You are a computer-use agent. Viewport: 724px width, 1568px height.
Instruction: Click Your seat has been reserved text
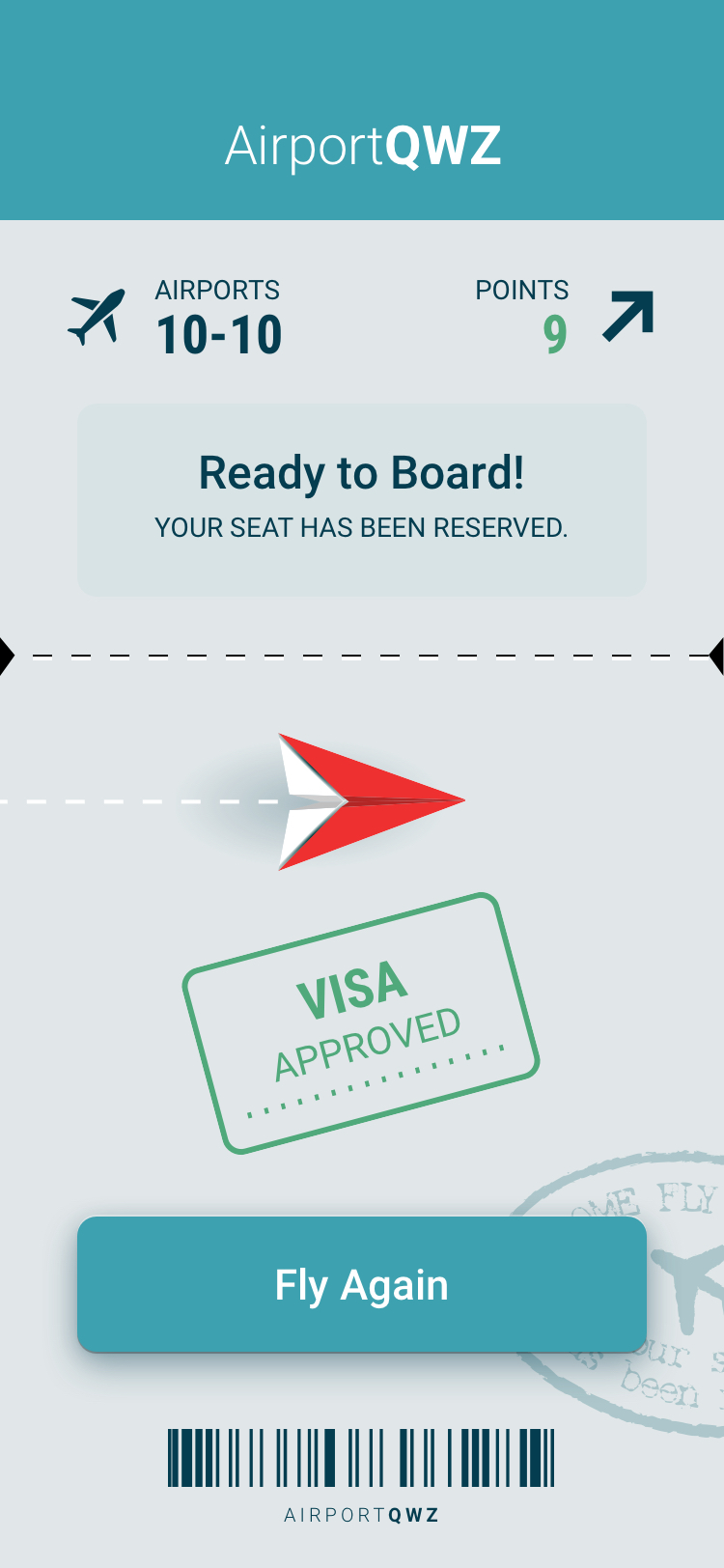click(361, 527)
